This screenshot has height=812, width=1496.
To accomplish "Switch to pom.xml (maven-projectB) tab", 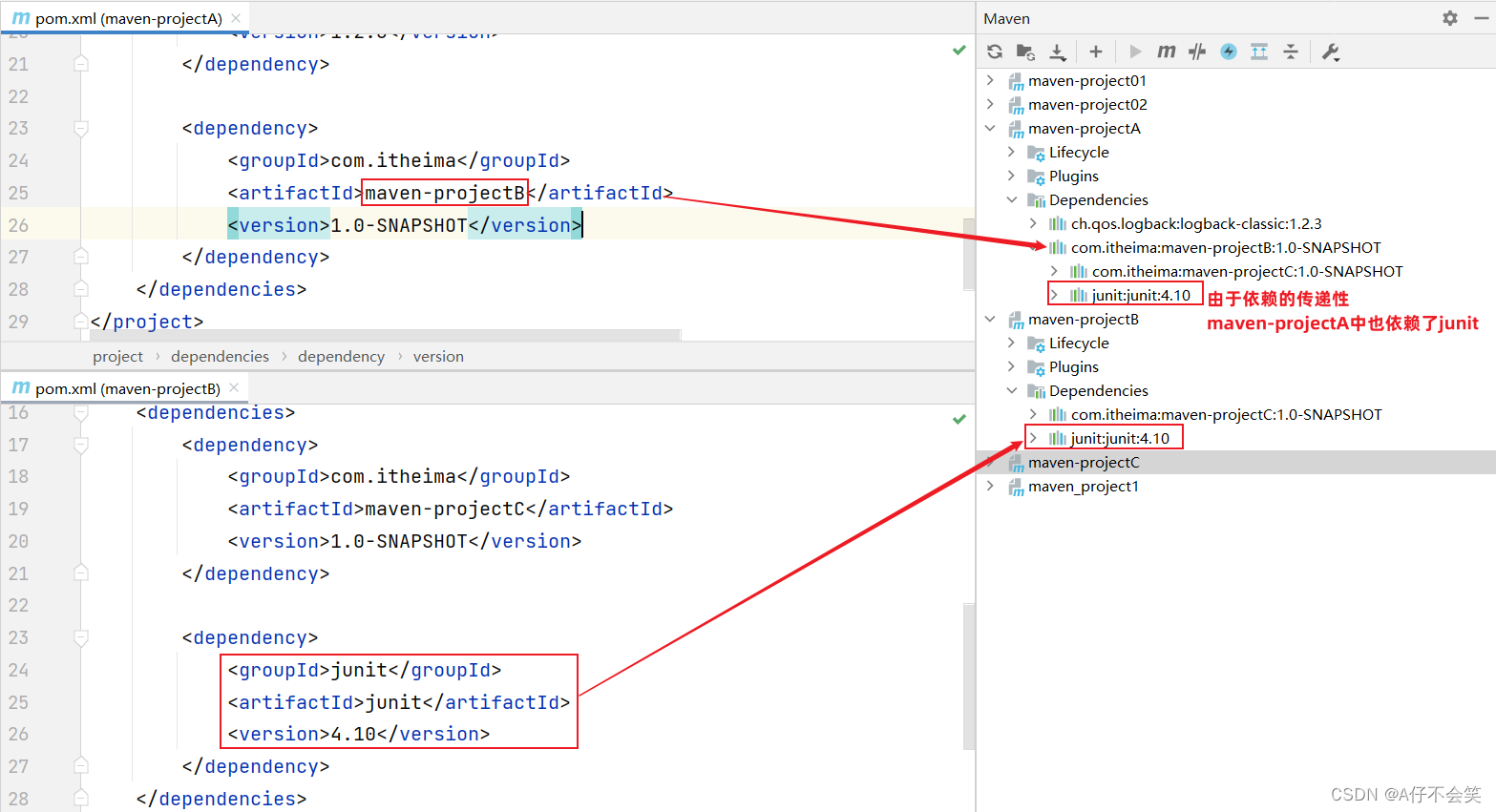I will click(x=124, y=388).
